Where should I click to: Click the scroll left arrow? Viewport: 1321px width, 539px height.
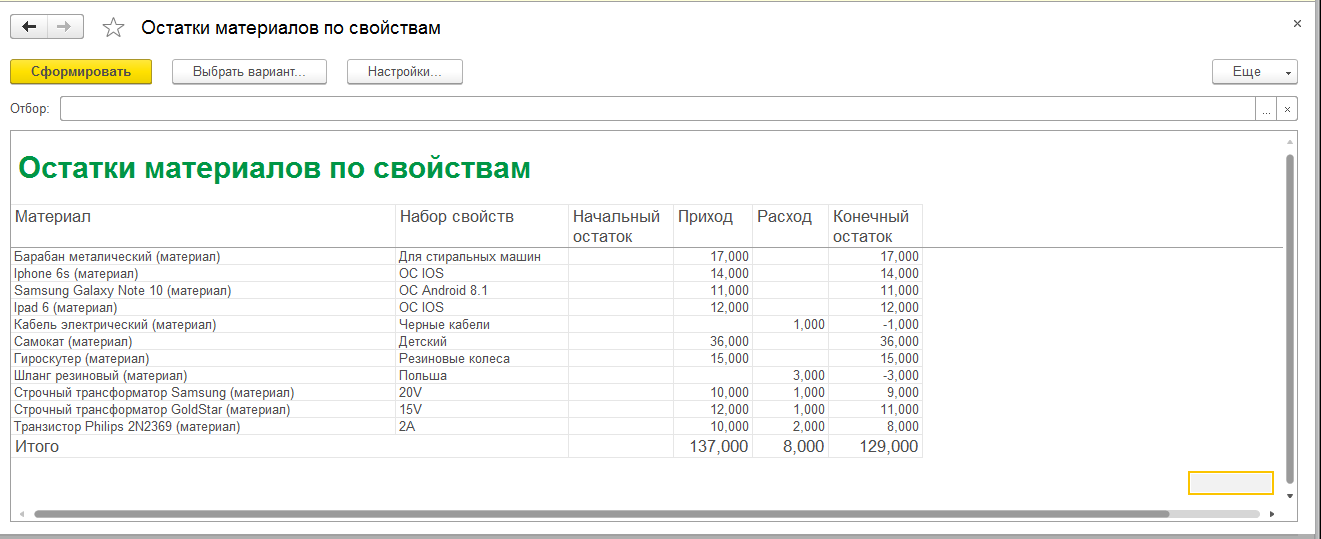(20, 514)
